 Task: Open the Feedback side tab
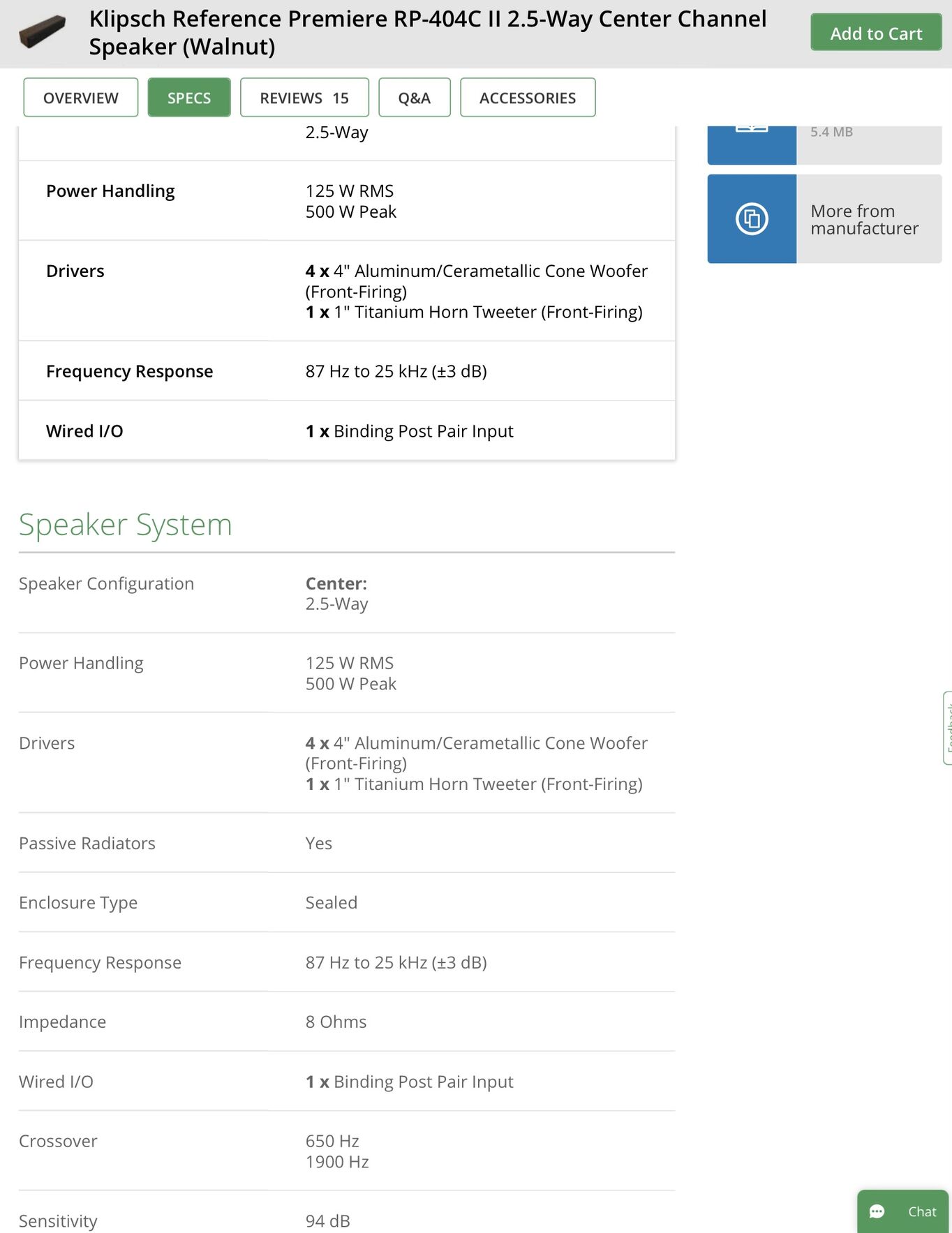[948, 728]
